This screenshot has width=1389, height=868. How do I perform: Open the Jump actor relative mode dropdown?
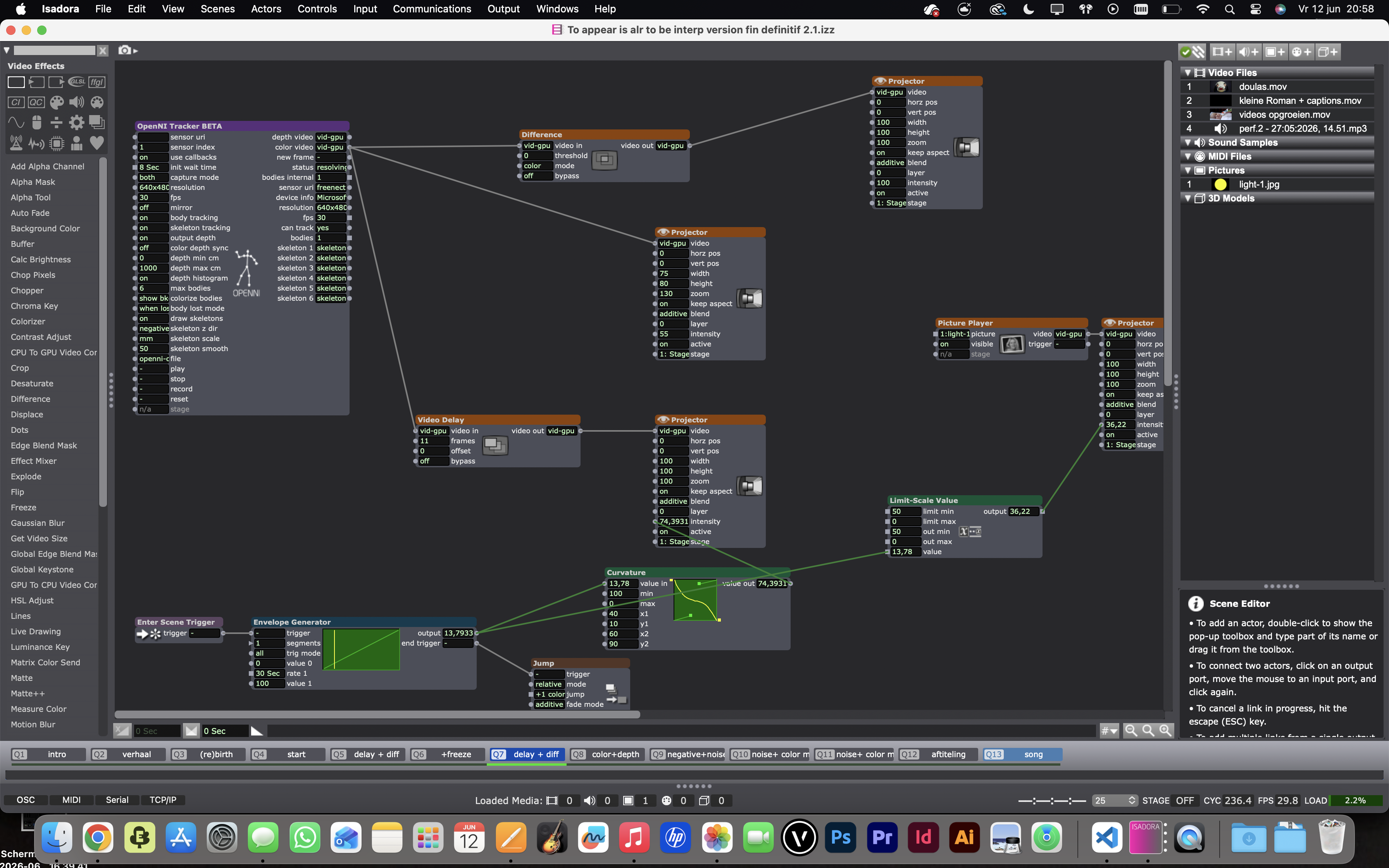(x=549, y=684)
